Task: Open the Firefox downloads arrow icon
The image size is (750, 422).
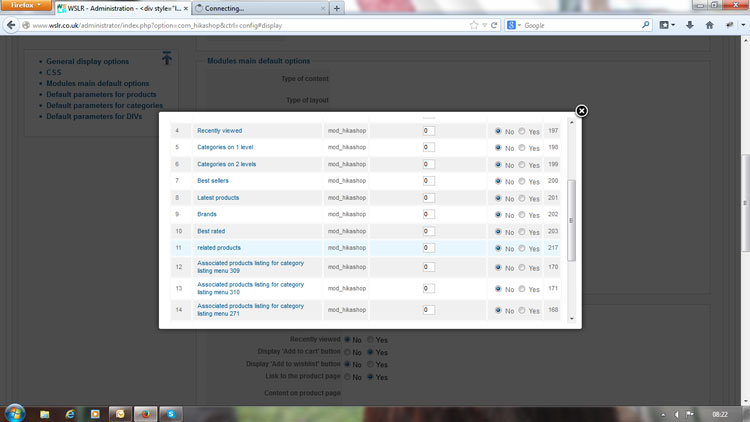Action: (690, 25)
